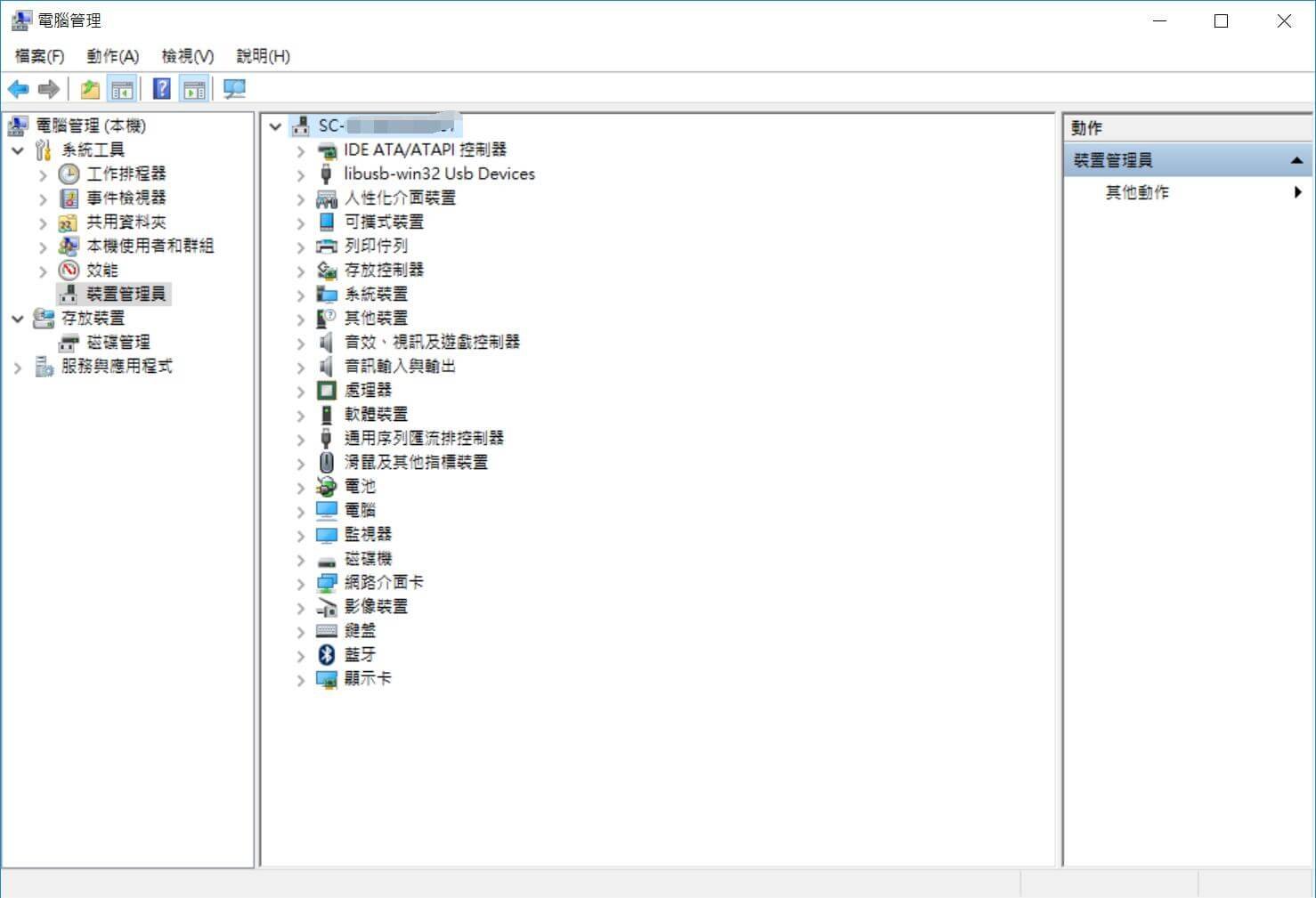Click the 鍵盤 keyboard device icon

(x=327, y=631)
